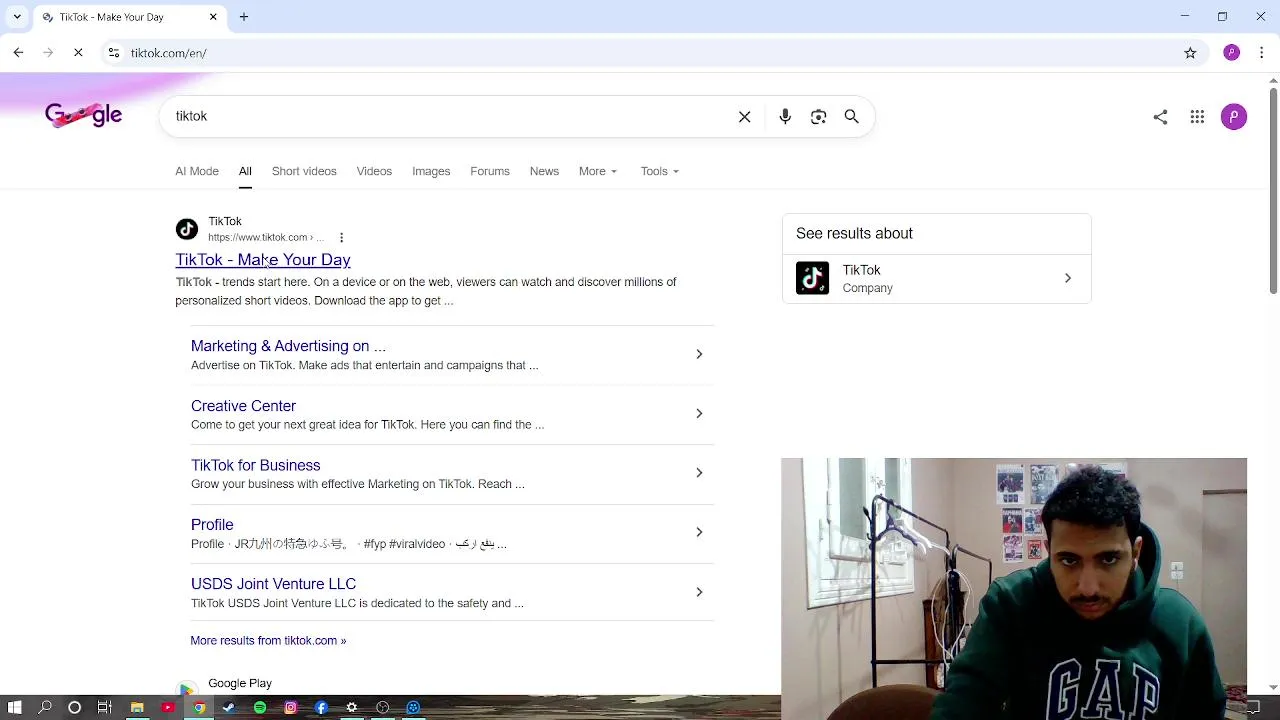This screenshot has width=1280, height=720.
Task: Open Chrome three-dot menu
Action: (1262, 53)
